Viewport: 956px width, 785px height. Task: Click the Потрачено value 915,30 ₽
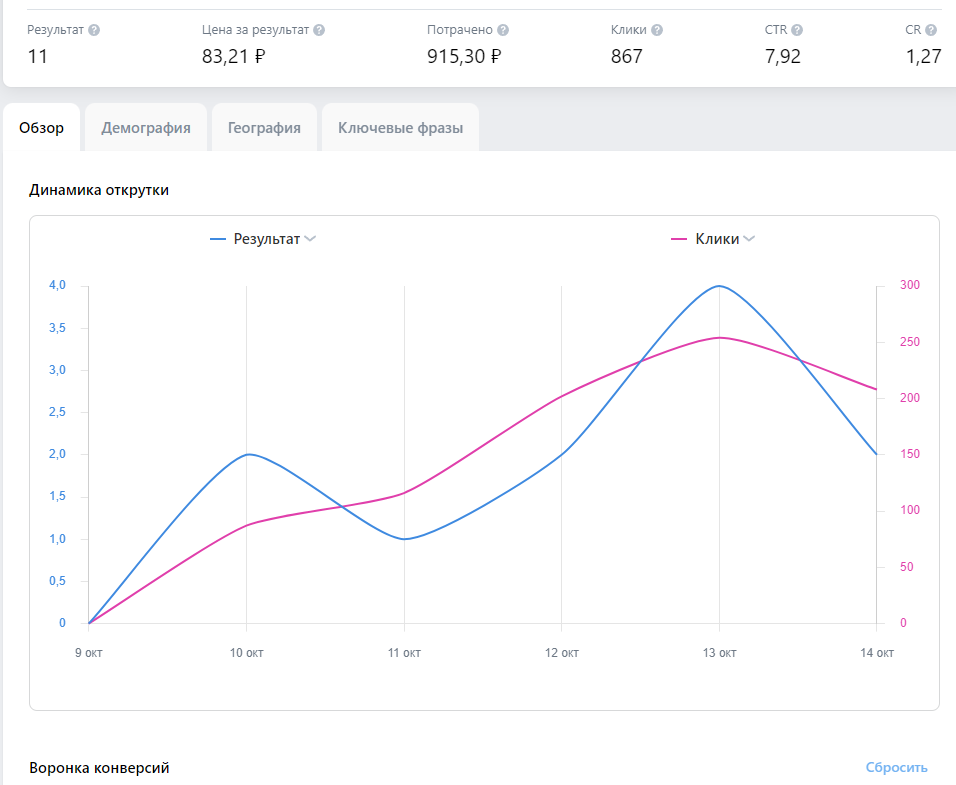point(464,57)
